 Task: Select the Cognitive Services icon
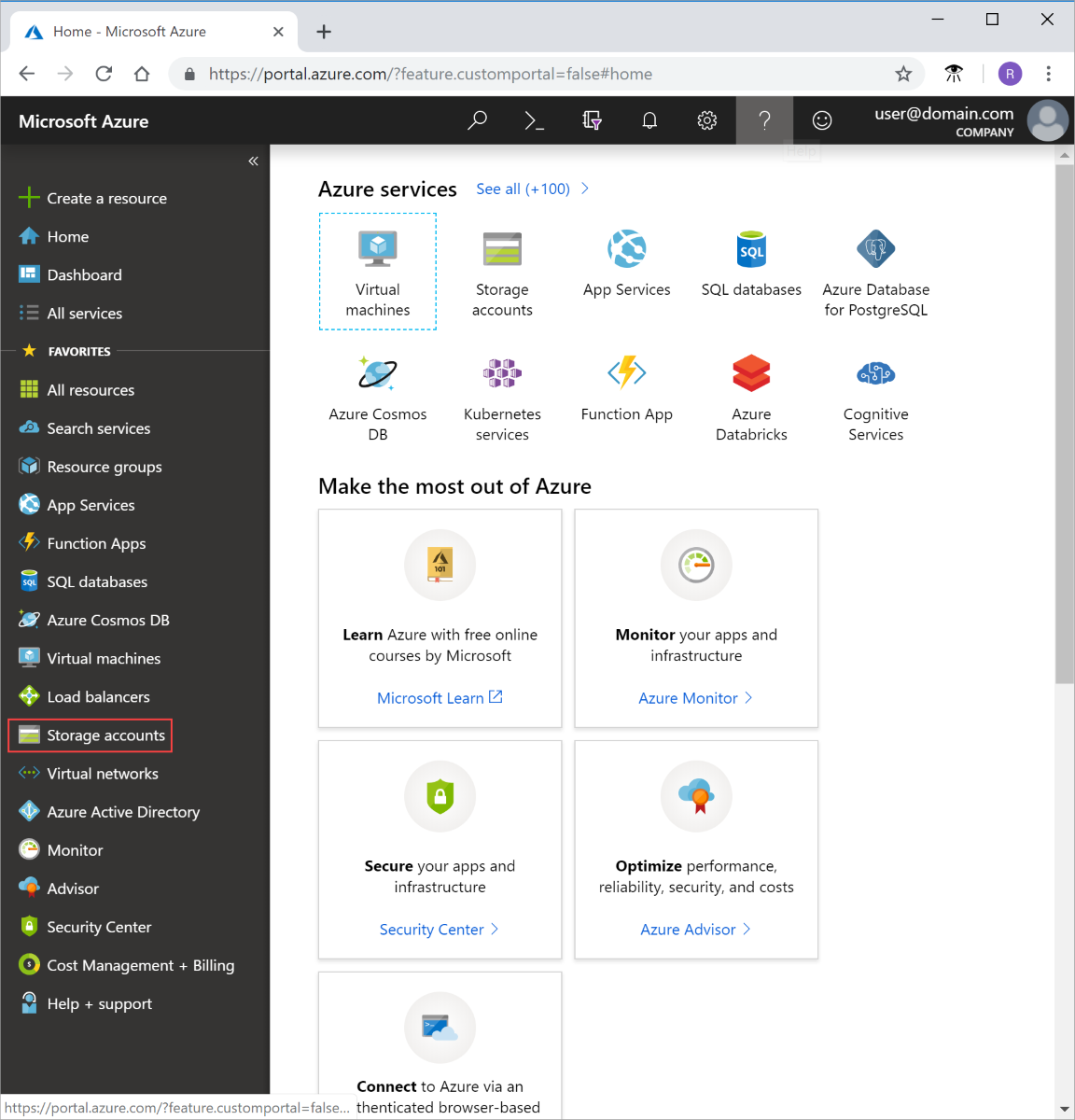pyautogui.click(x=875, y=373)
